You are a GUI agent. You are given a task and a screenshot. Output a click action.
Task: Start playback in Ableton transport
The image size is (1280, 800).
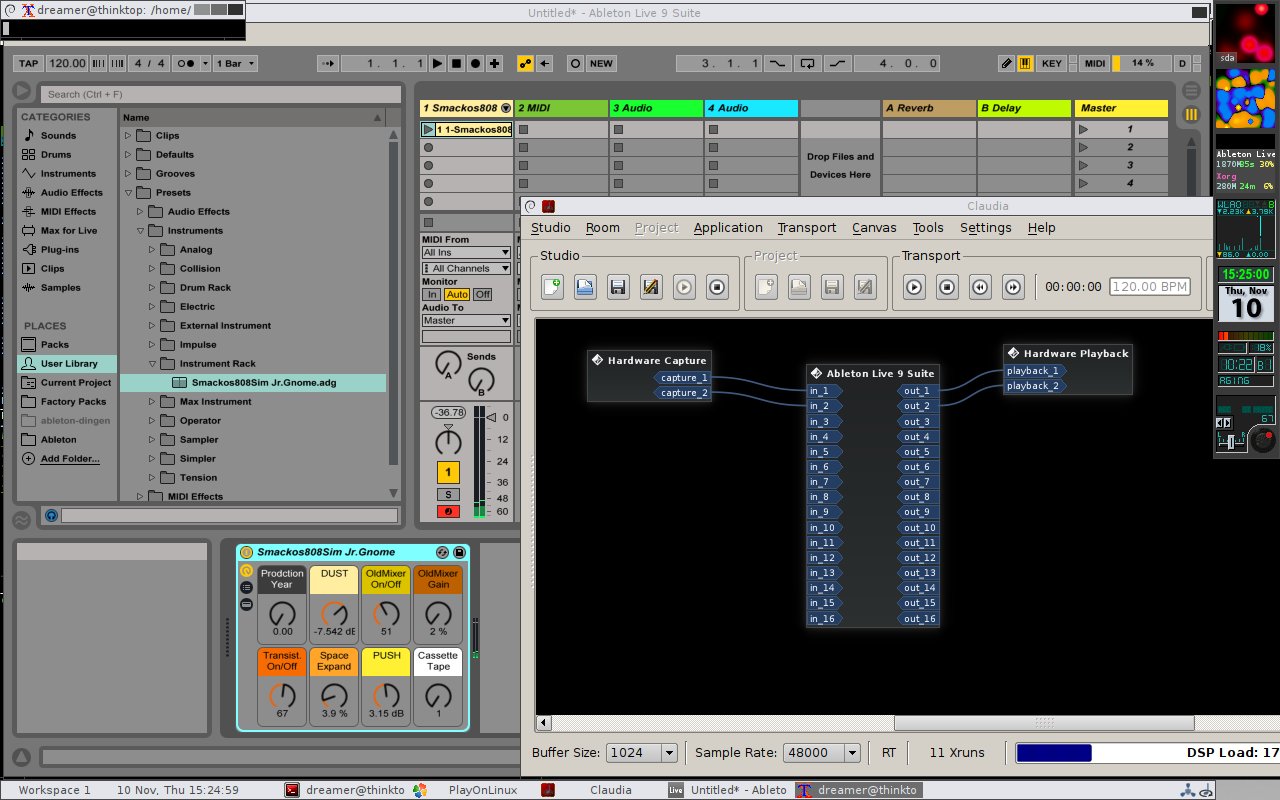[437, 63]
